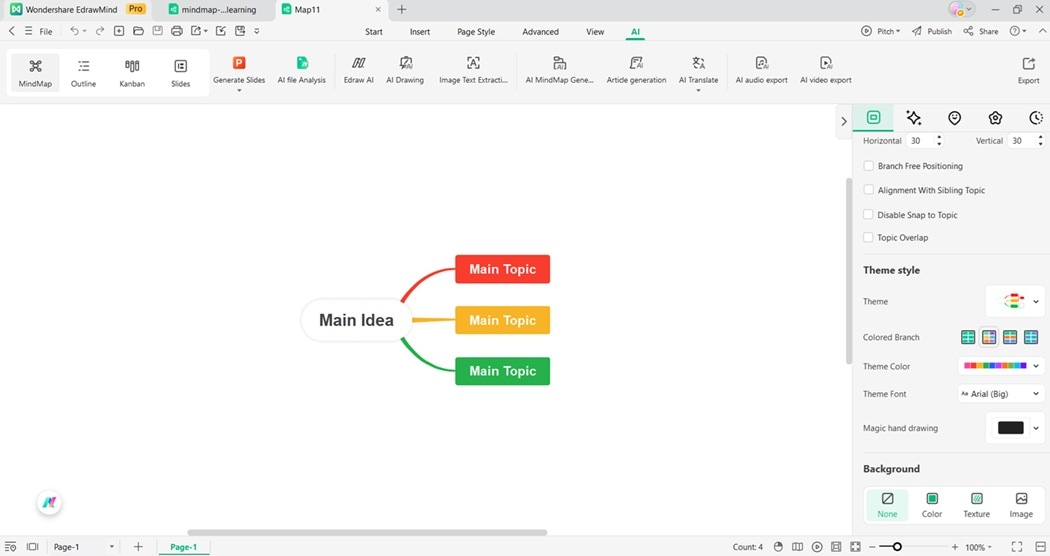
Task: Enable Branch Free Positioning checkbox
Action: coord(869,165)
